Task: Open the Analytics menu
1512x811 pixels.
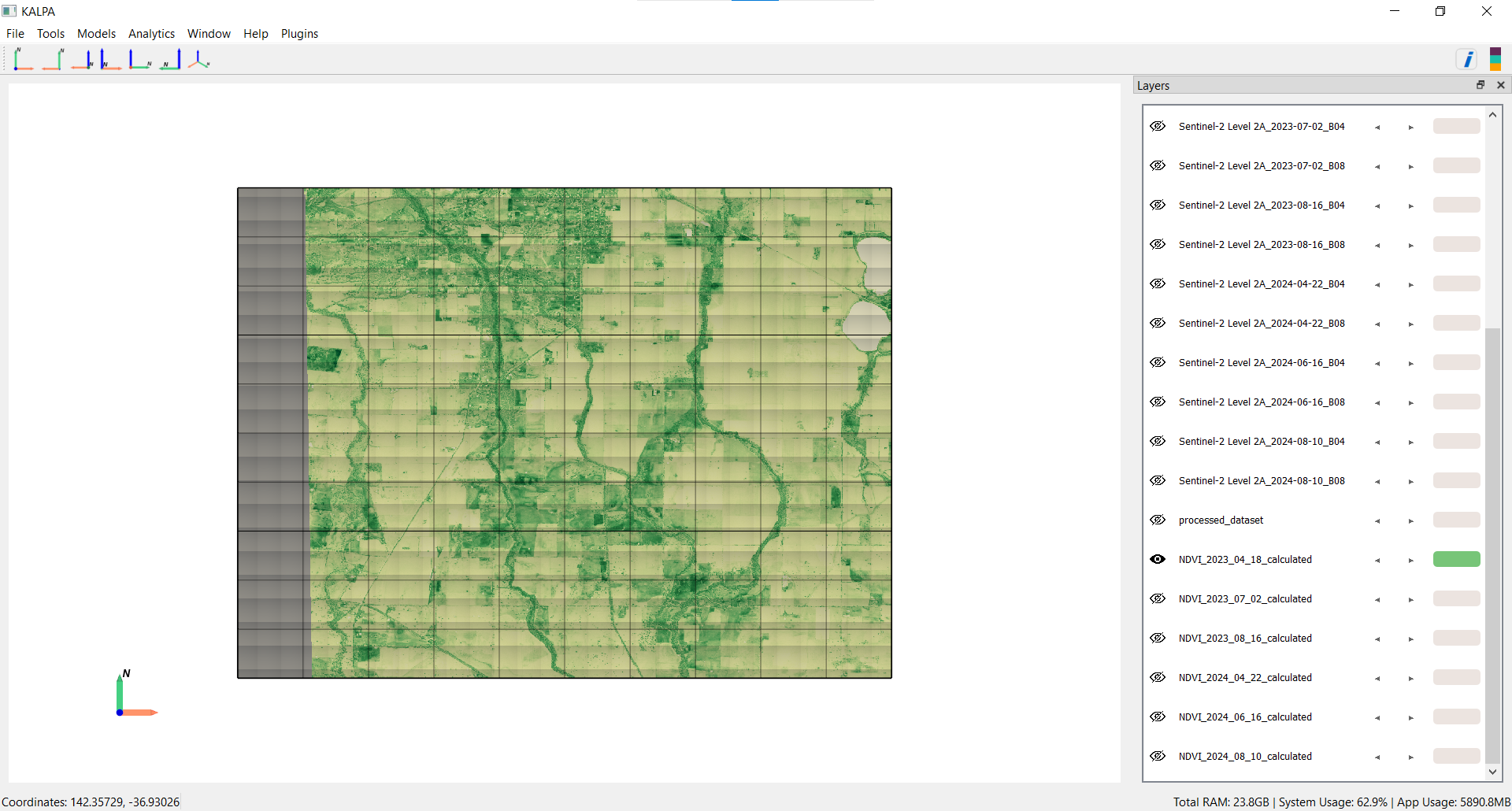Action: point(151,34)
